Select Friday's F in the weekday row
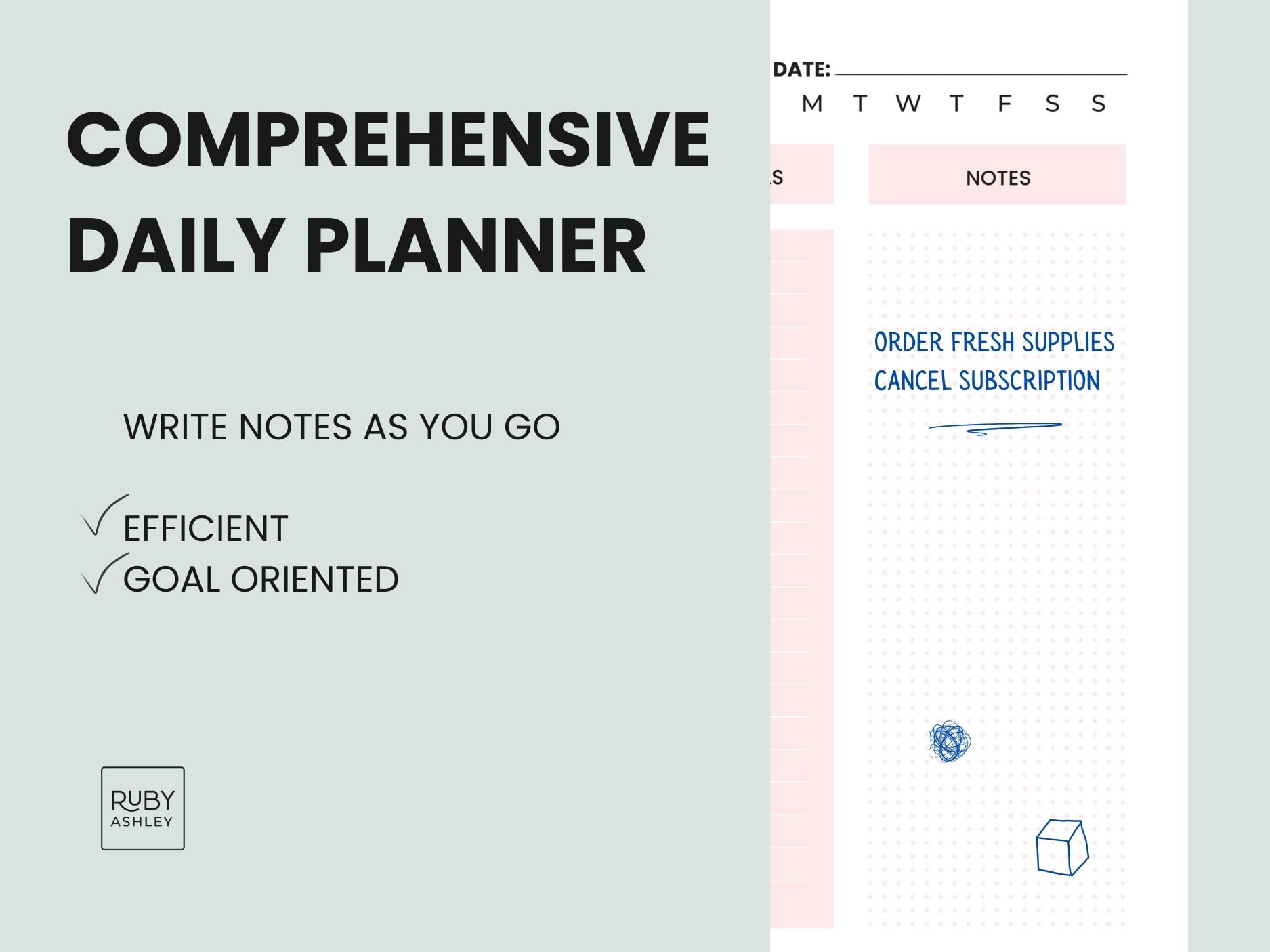 pos(1004,104)
